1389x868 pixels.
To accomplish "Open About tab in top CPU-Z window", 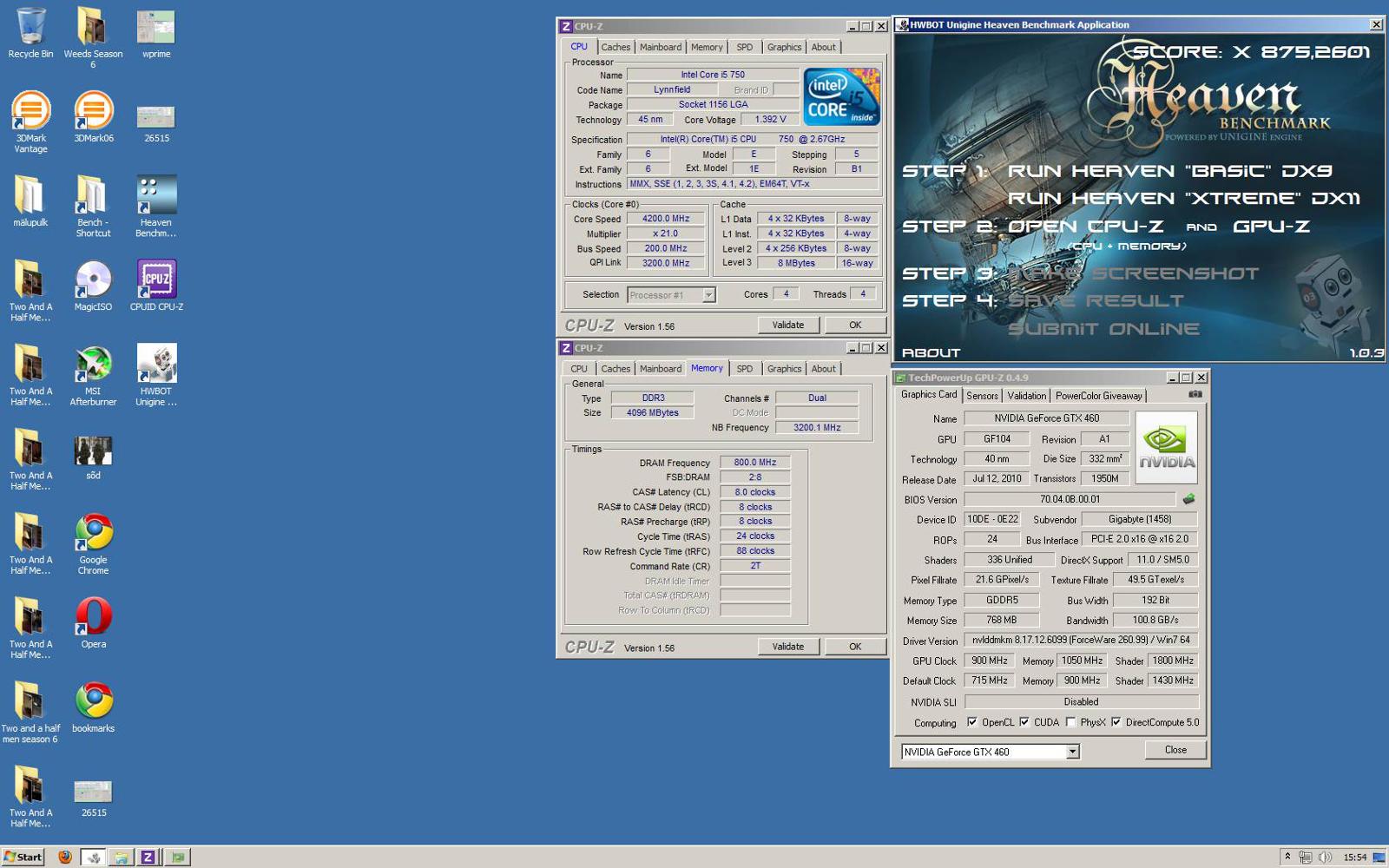I will coord(824,48).
